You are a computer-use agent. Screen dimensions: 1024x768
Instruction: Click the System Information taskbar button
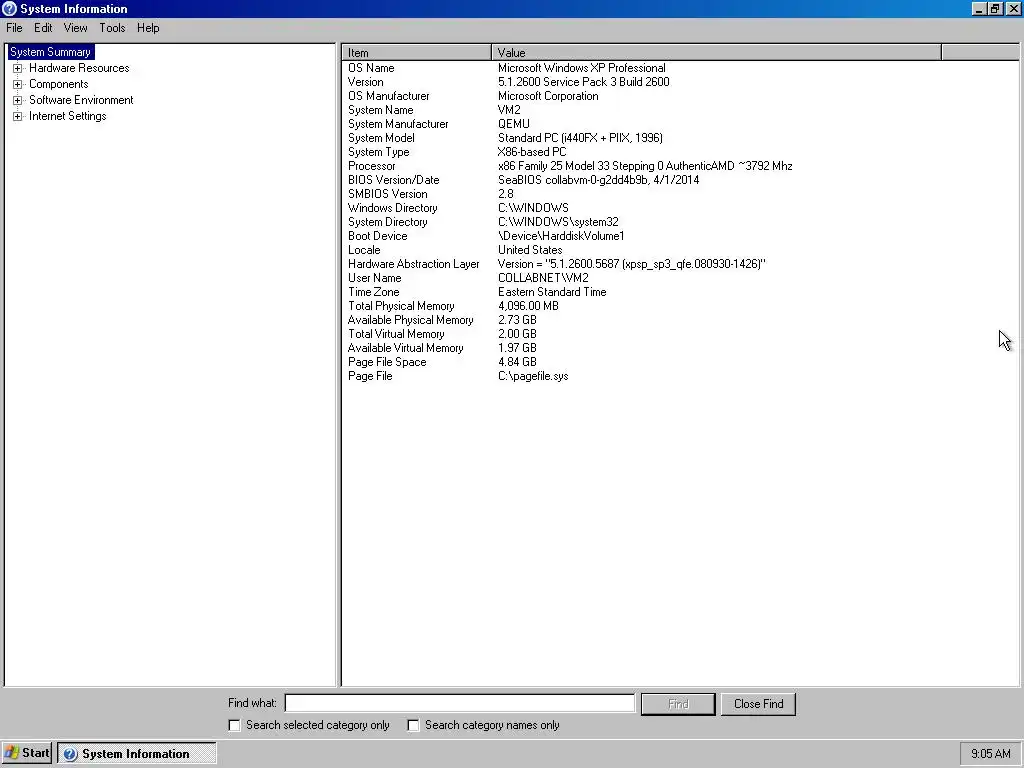[136, 753]
